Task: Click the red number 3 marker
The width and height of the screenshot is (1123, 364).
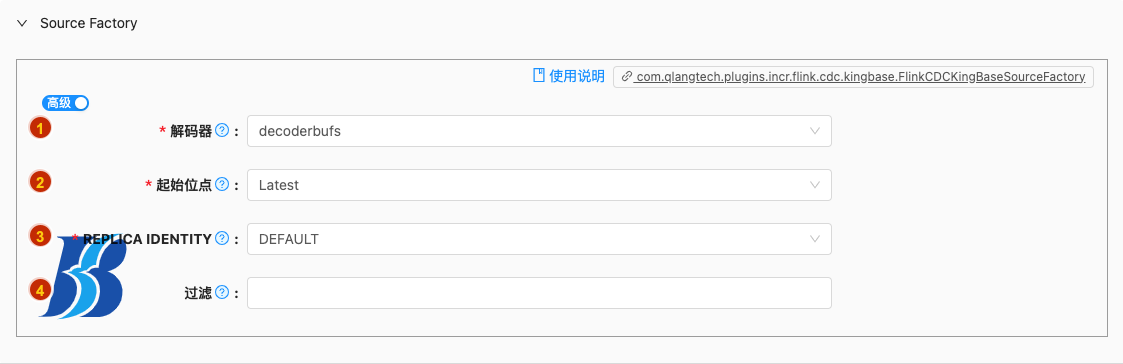Action: click(40, 236)
